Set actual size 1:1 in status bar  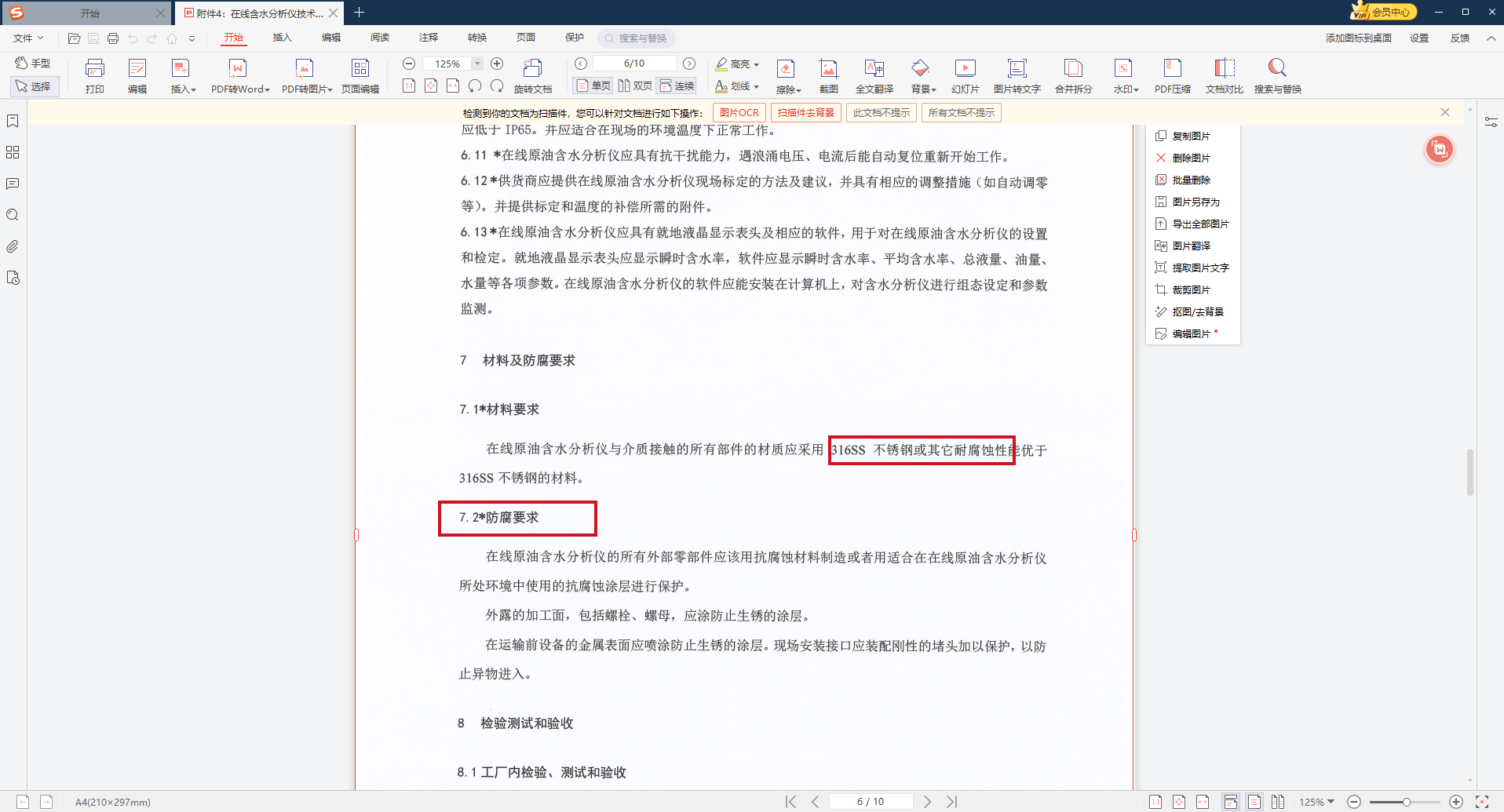point(1155,802)
